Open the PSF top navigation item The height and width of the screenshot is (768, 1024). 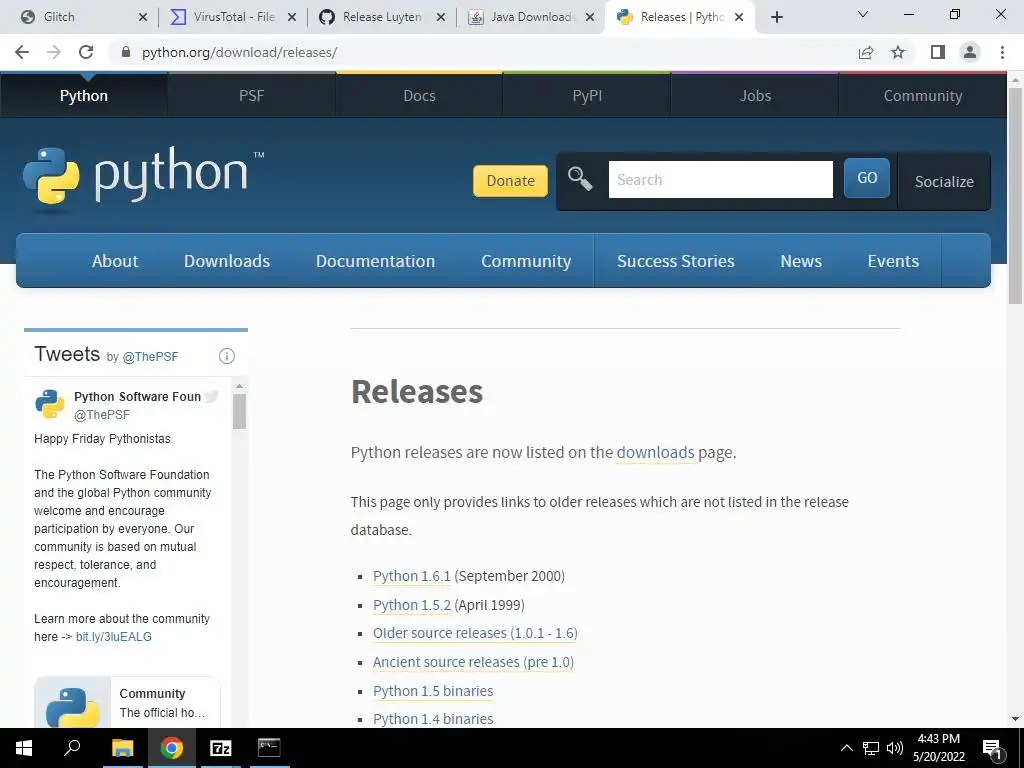coord(251,96)
